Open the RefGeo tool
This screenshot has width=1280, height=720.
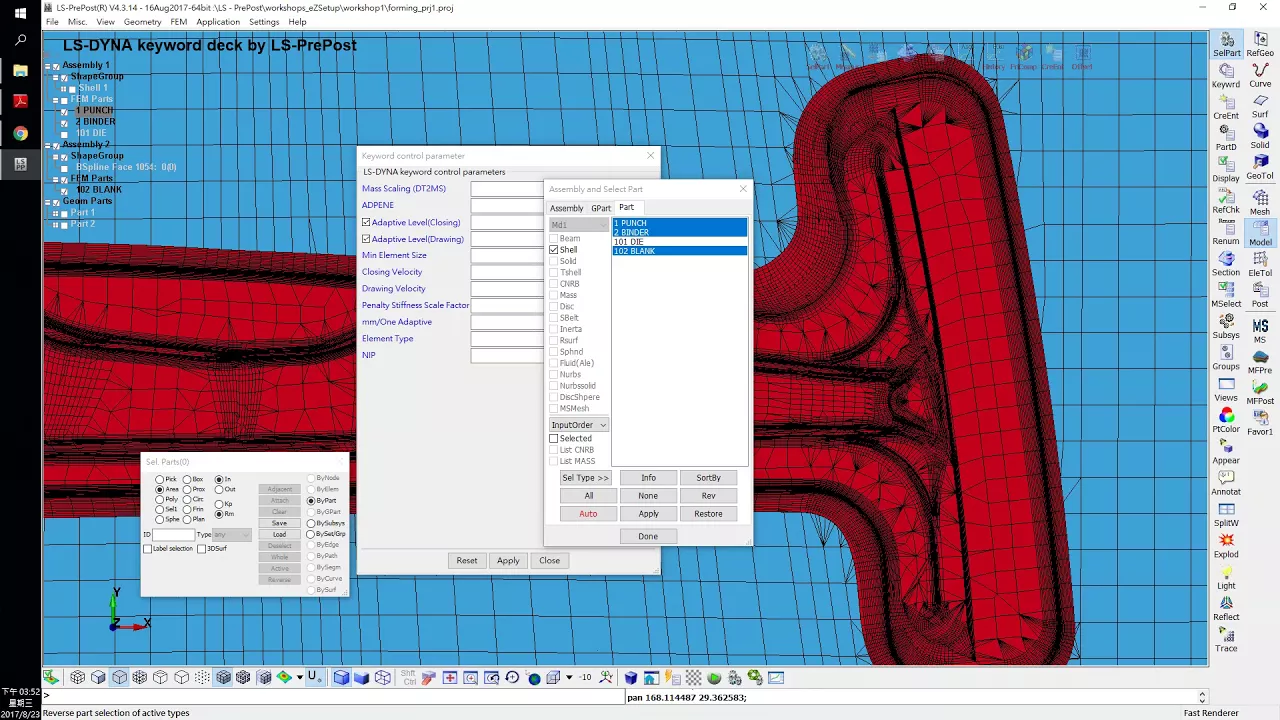(1260, 44)
